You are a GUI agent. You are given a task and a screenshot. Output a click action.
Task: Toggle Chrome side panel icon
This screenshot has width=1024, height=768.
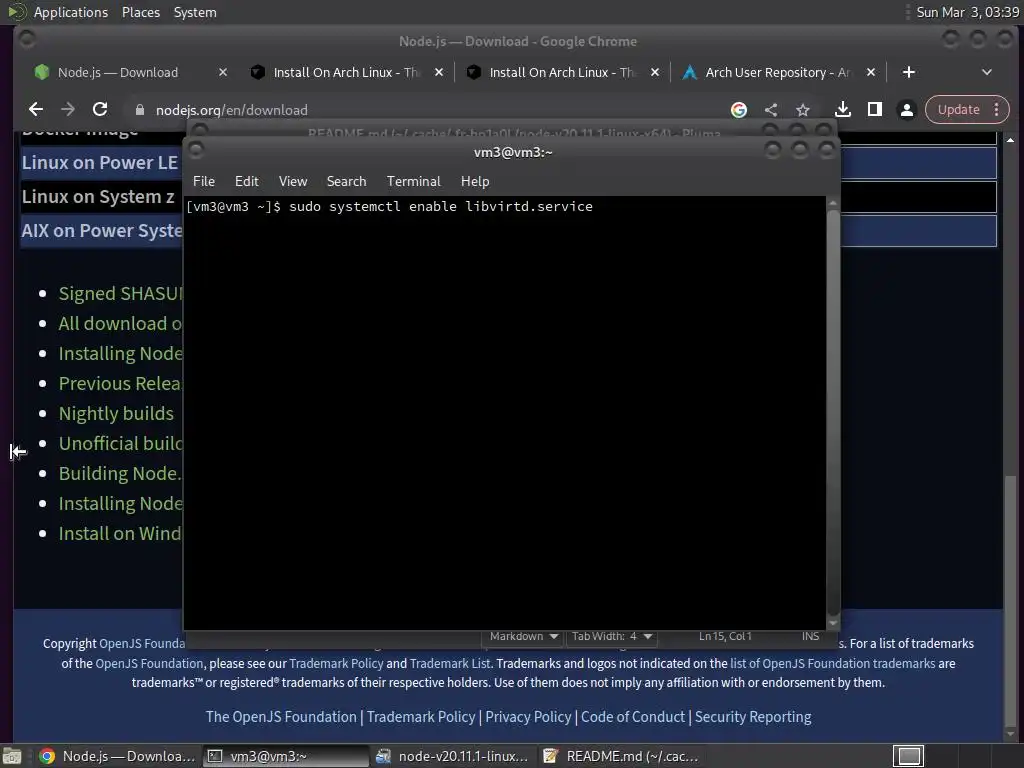(x=874, y=110)
